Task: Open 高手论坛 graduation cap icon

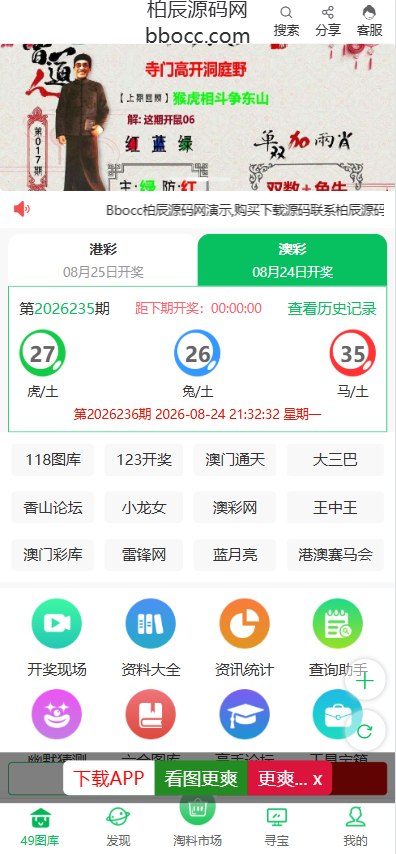Action: pos(245,714)
